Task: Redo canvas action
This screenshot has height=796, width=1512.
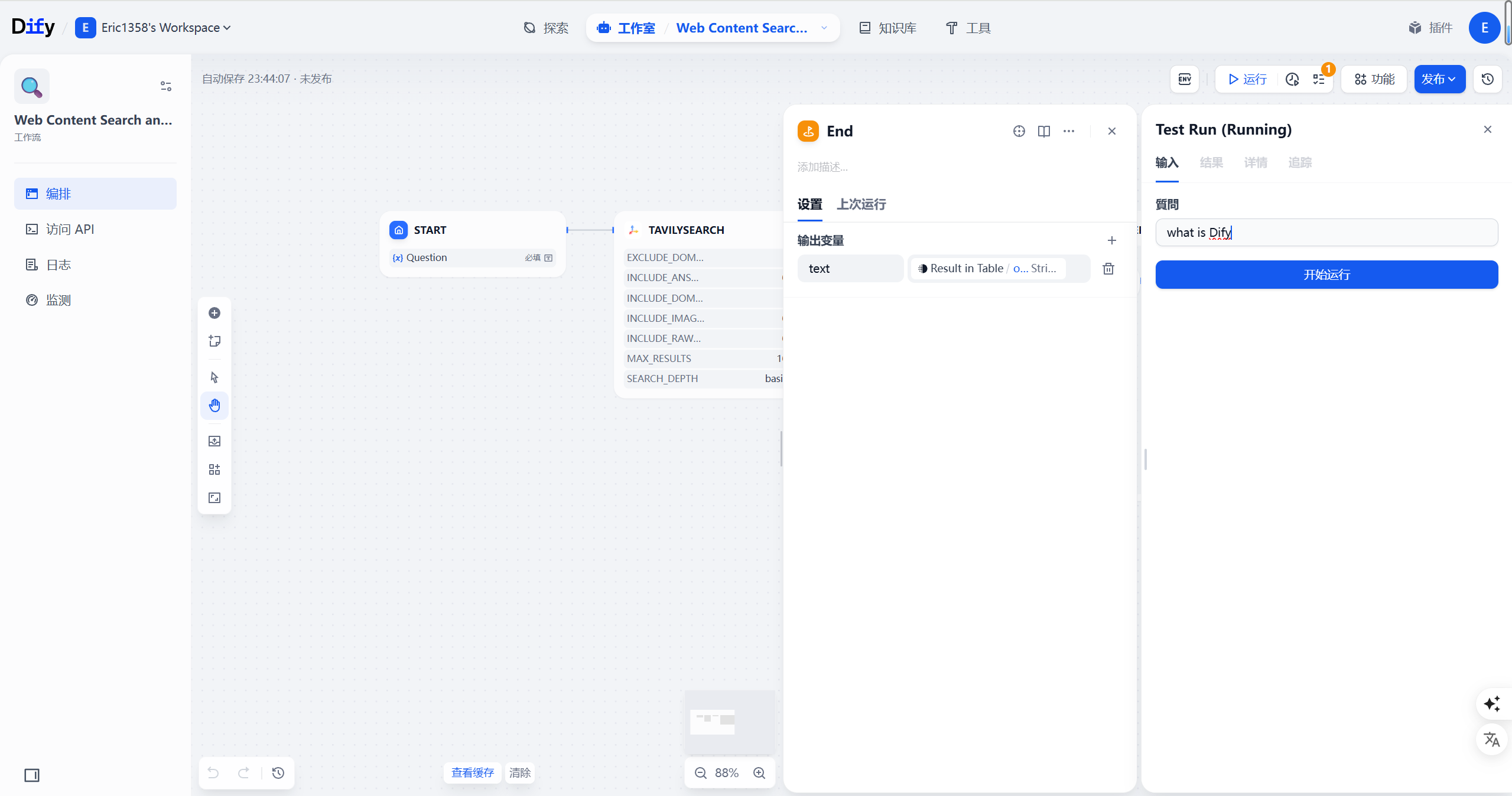Action: pyautogui.click(x=243, y=773)
